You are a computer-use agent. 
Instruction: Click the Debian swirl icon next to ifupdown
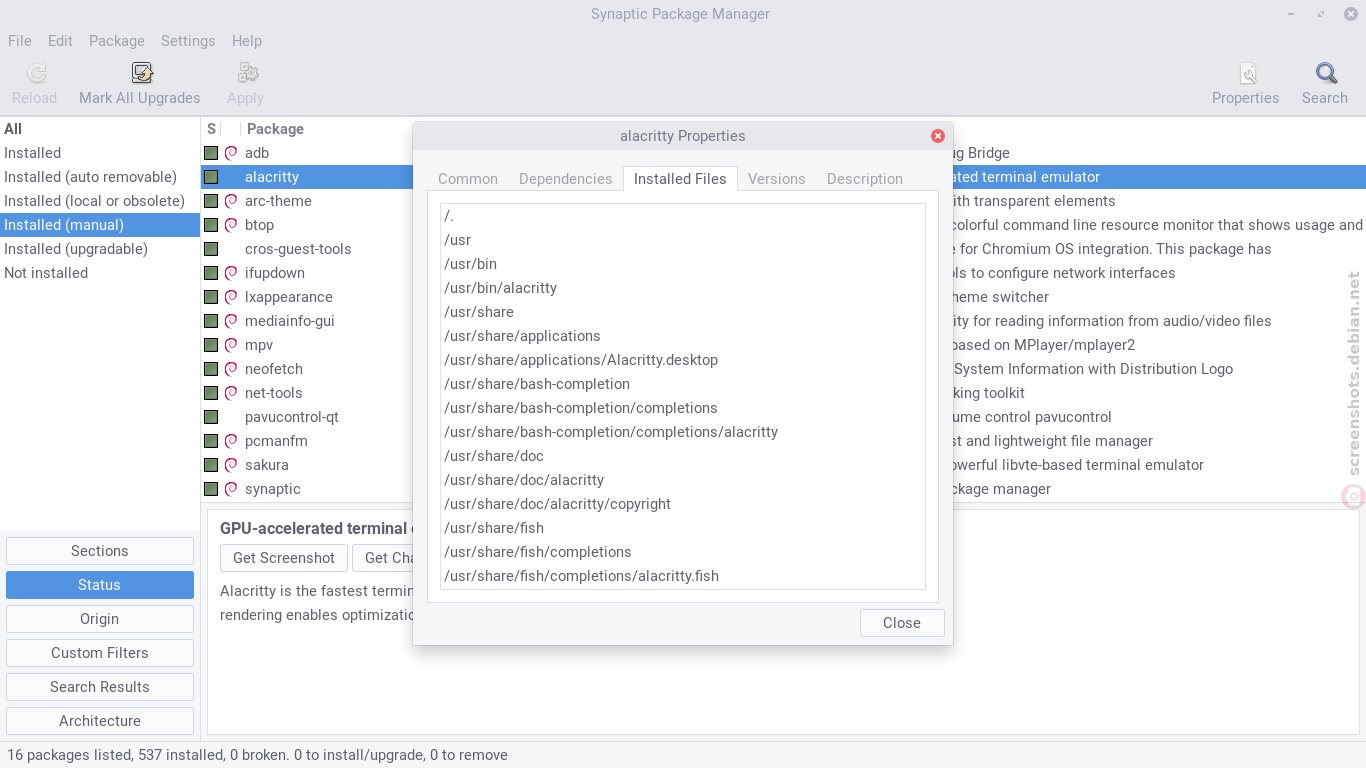[231, 273]
